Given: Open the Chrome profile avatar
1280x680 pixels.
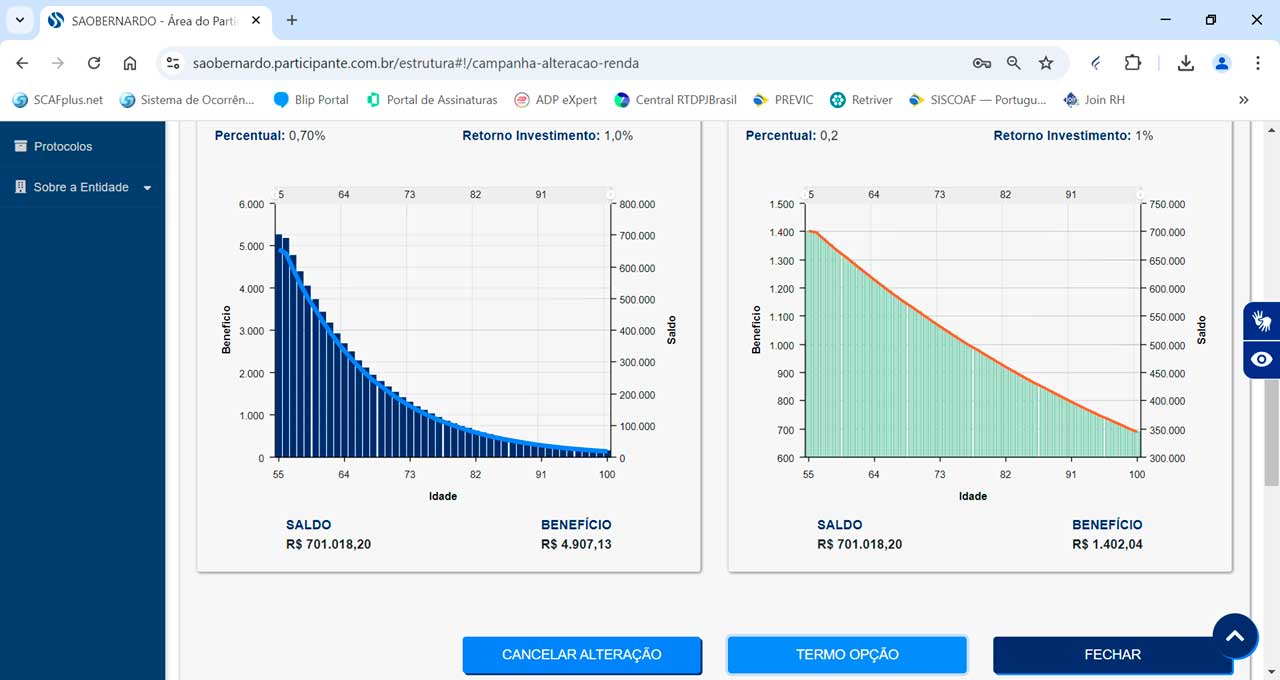Looking at the screenshot, I should tap(1222, 63).
